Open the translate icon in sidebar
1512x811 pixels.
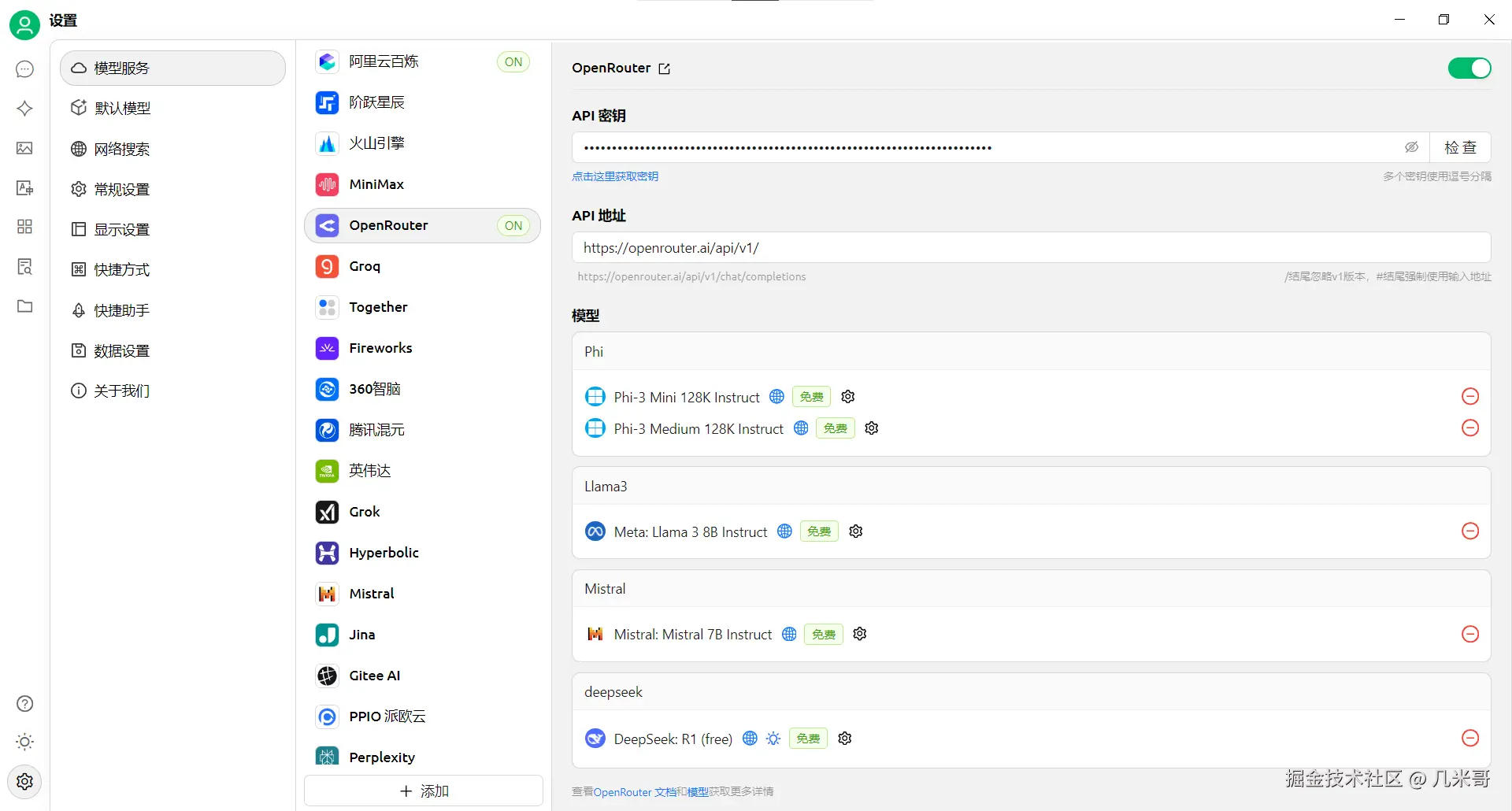(25, 187)
